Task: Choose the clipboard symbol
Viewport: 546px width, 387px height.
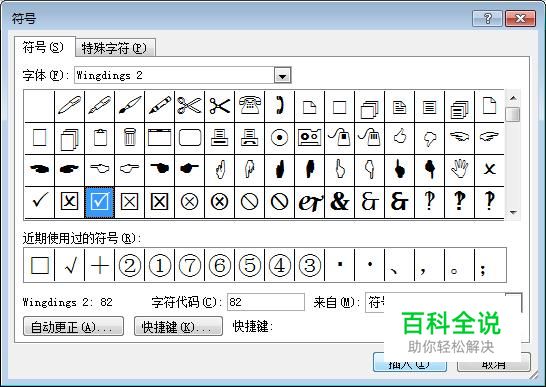Action: [x=100, y=138]
